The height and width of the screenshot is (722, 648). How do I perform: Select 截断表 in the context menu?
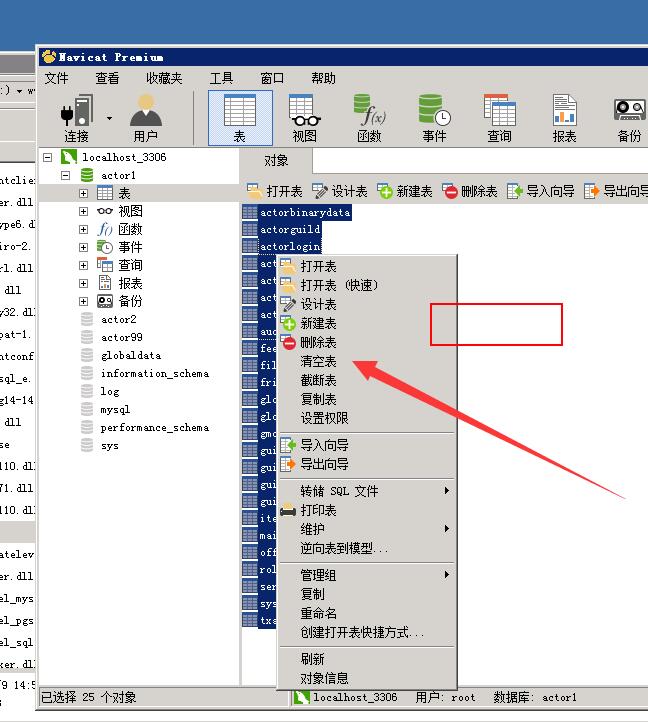tap(318, 380)
